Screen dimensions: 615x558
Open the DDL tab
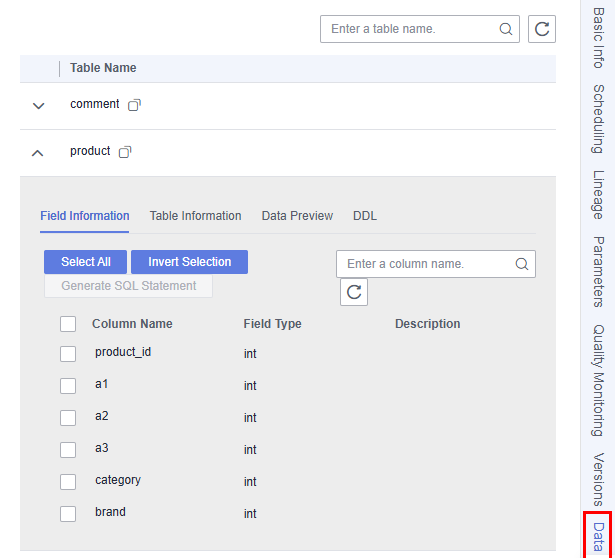coord(365,216)
